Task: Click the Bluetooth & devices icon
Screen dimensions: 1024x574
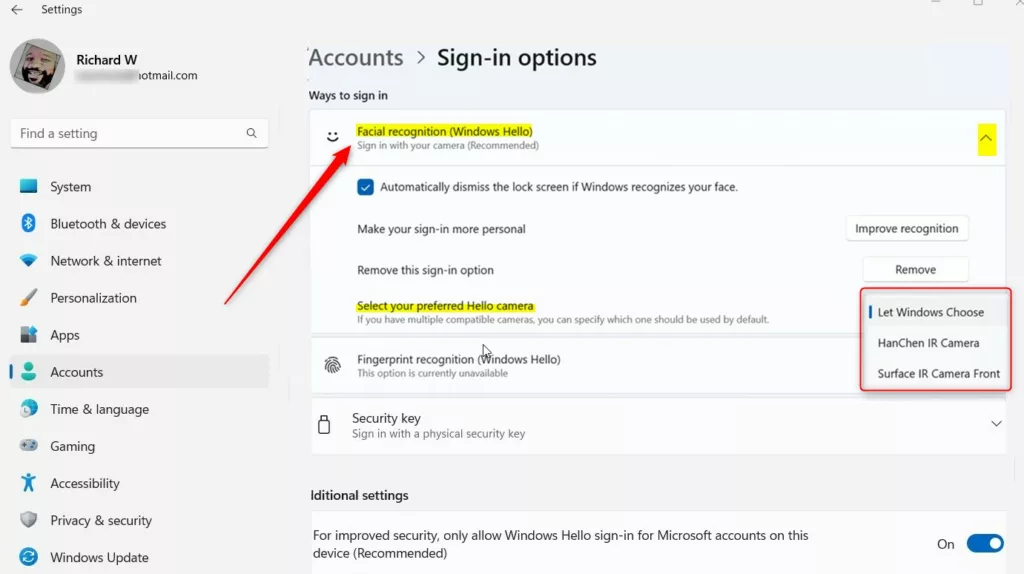Action: tap(29, 223)
